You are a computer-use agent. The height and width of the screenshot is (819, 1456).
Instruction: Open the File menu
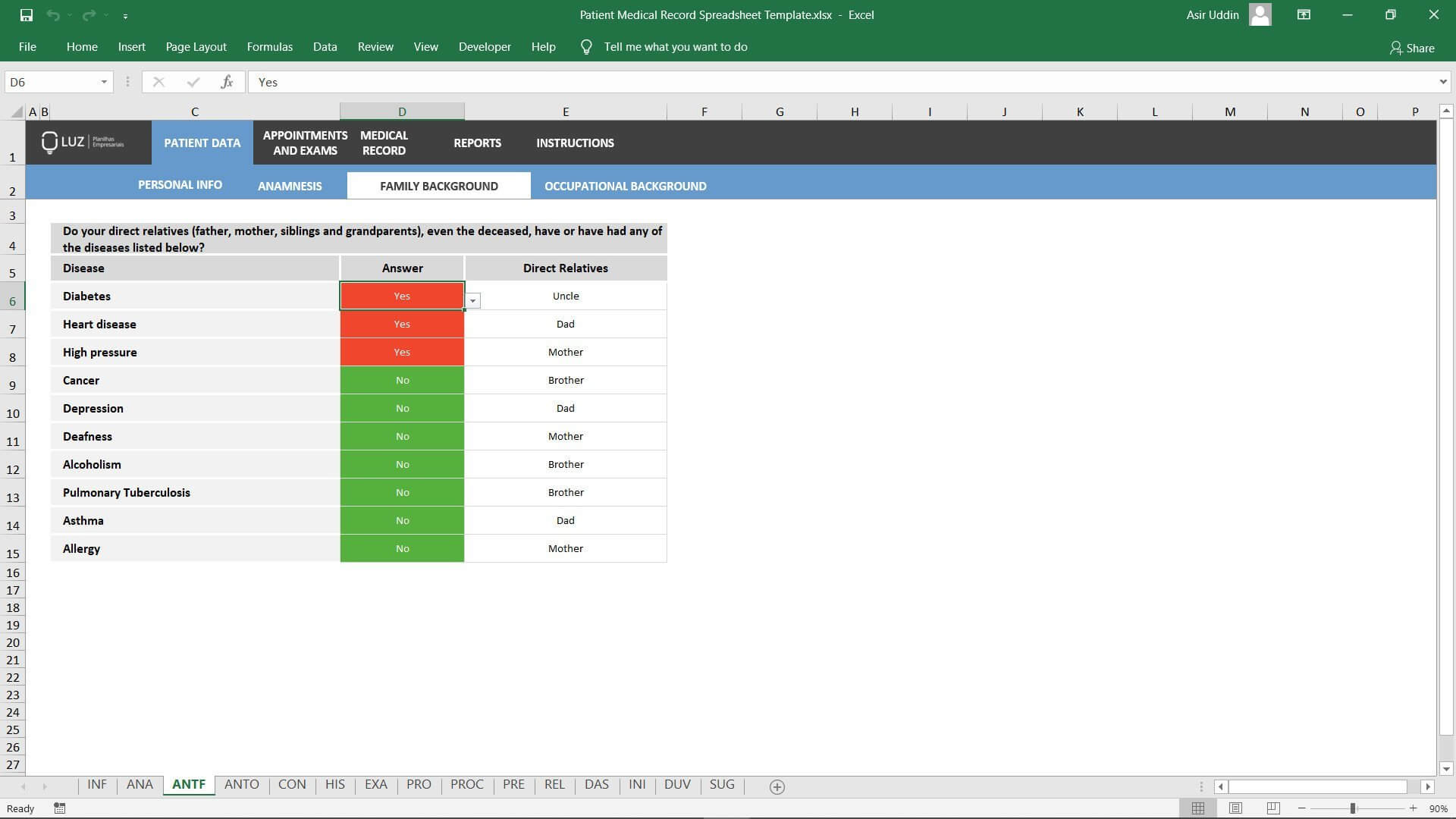click(27, 47)
